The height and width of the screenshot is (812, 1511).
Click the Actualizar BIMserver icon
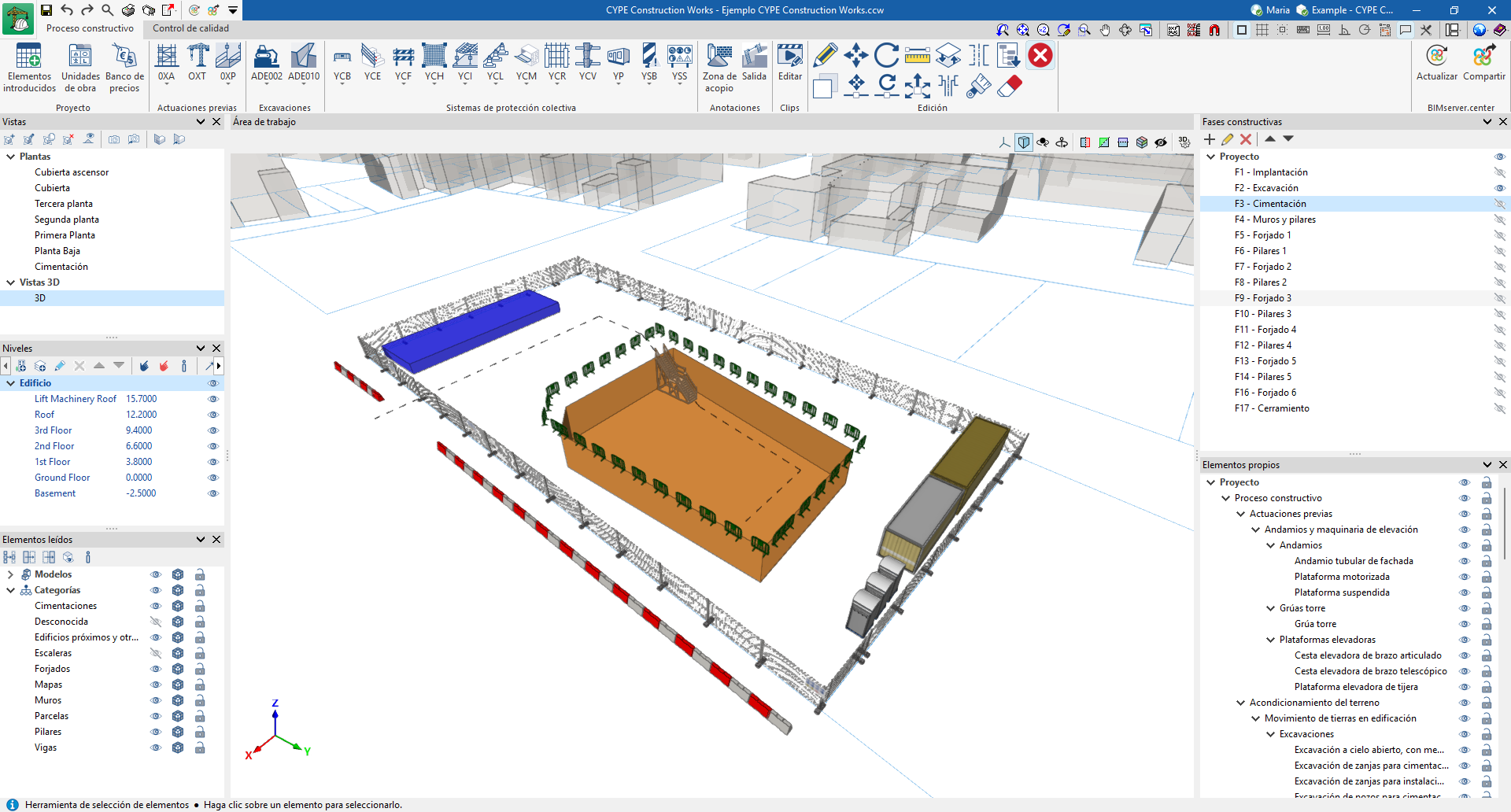(x=1437, y=63)
